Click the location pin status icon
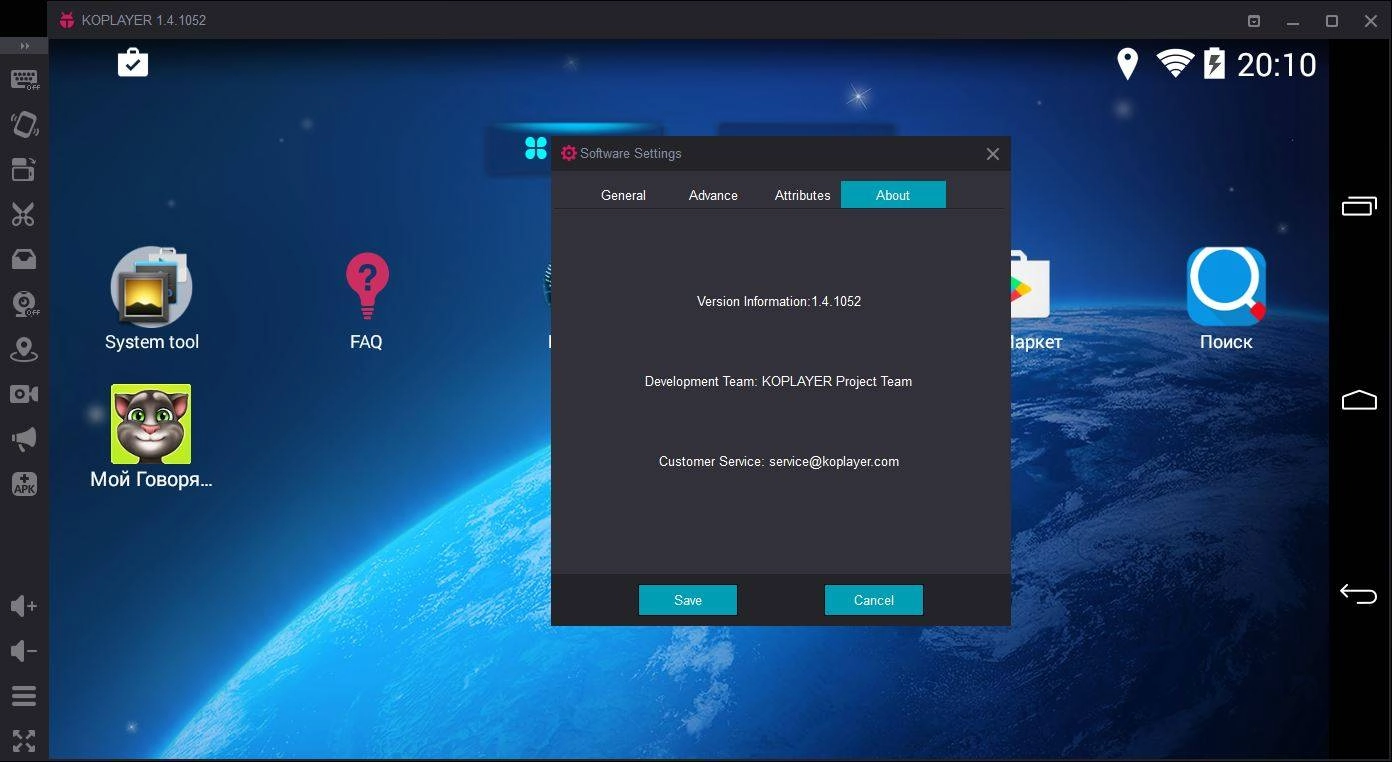The width and height of the screenshot is (1392, 762). [x=1127, y=64]
